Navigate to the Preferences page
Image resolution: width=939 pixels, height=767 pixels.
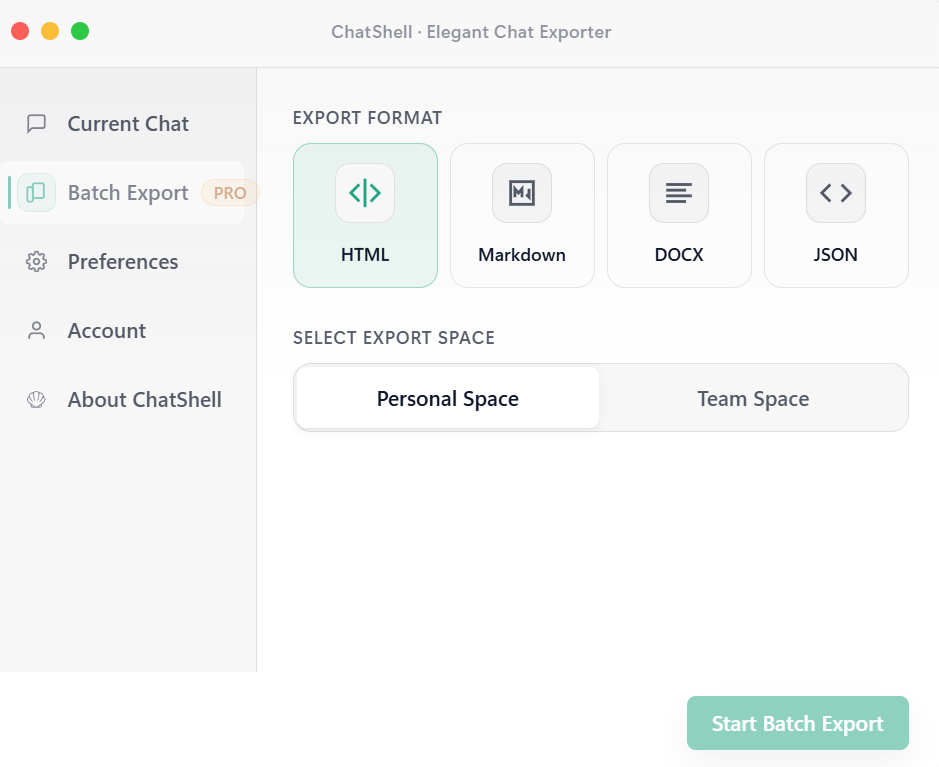[x=123, y=261]
